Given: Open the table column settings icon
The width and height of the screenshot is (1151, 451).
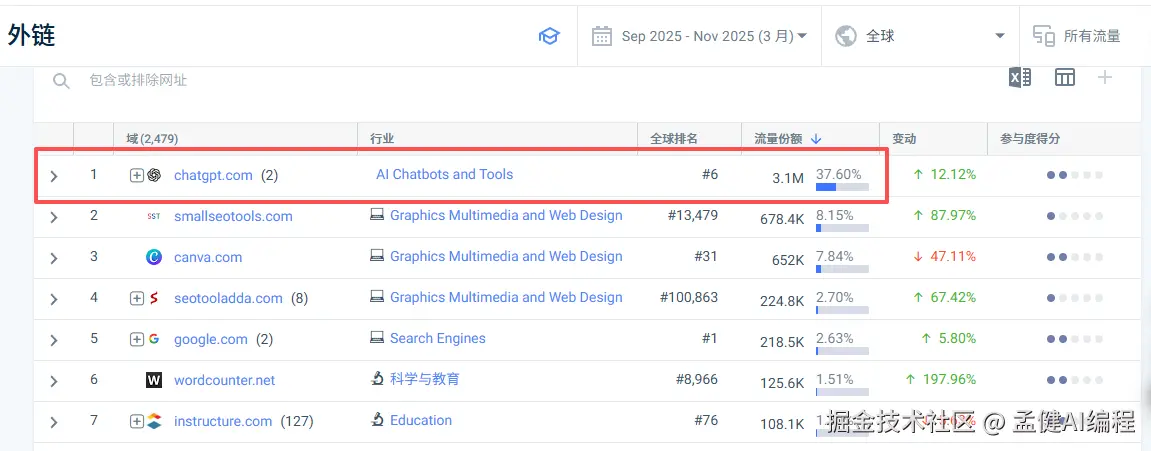Looking at the screenshot, I should coord(1065,78).
